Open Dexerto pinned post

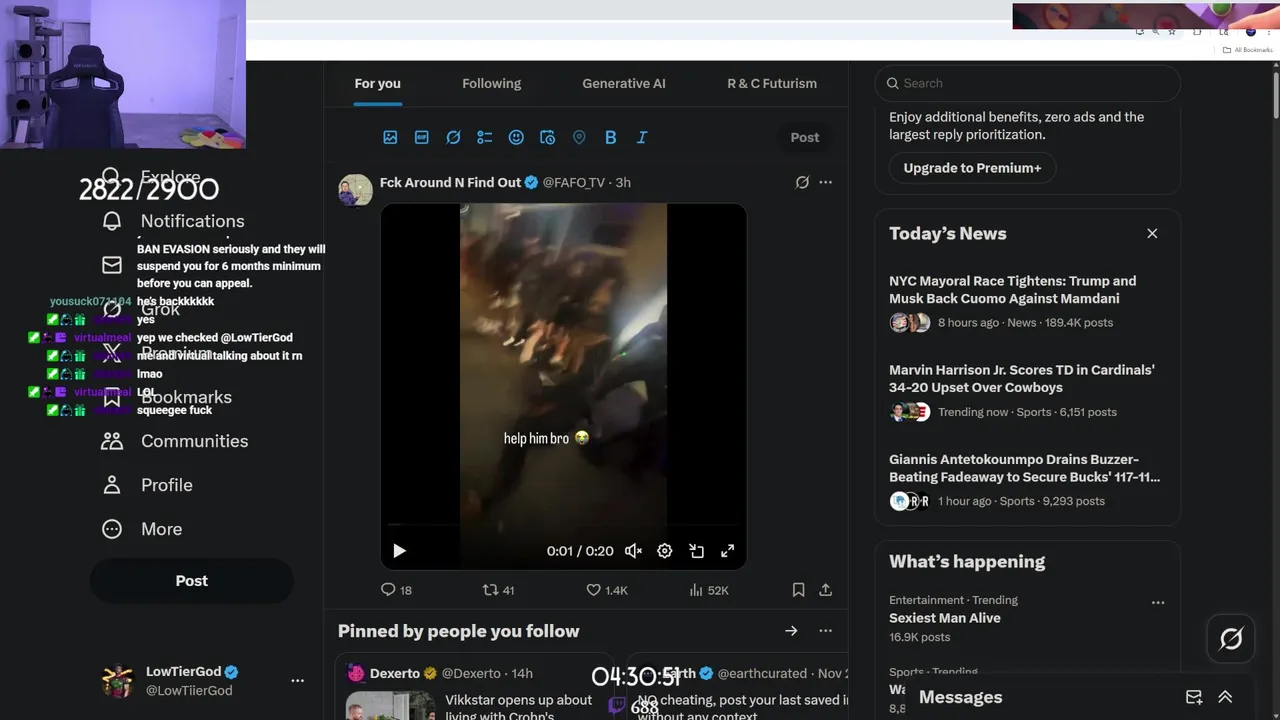pos(474,687)
